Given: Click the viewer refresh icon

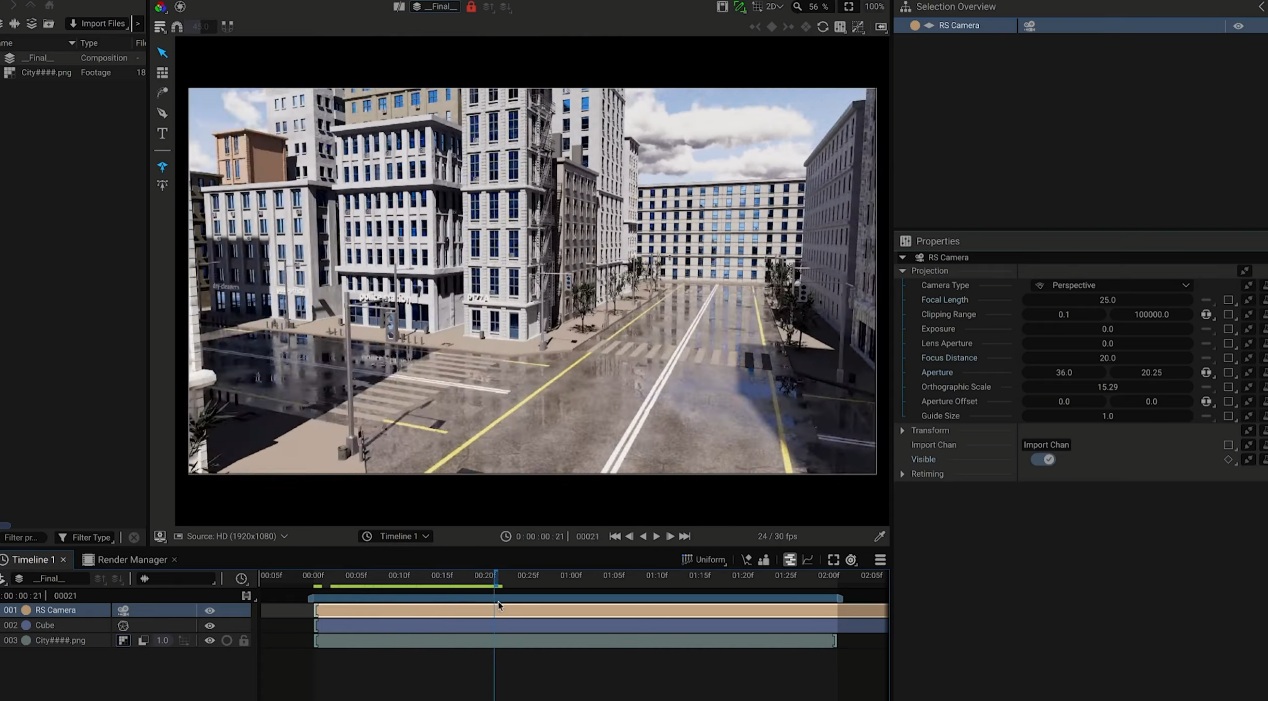Looking at the screenshot, I should coord(823,27).
